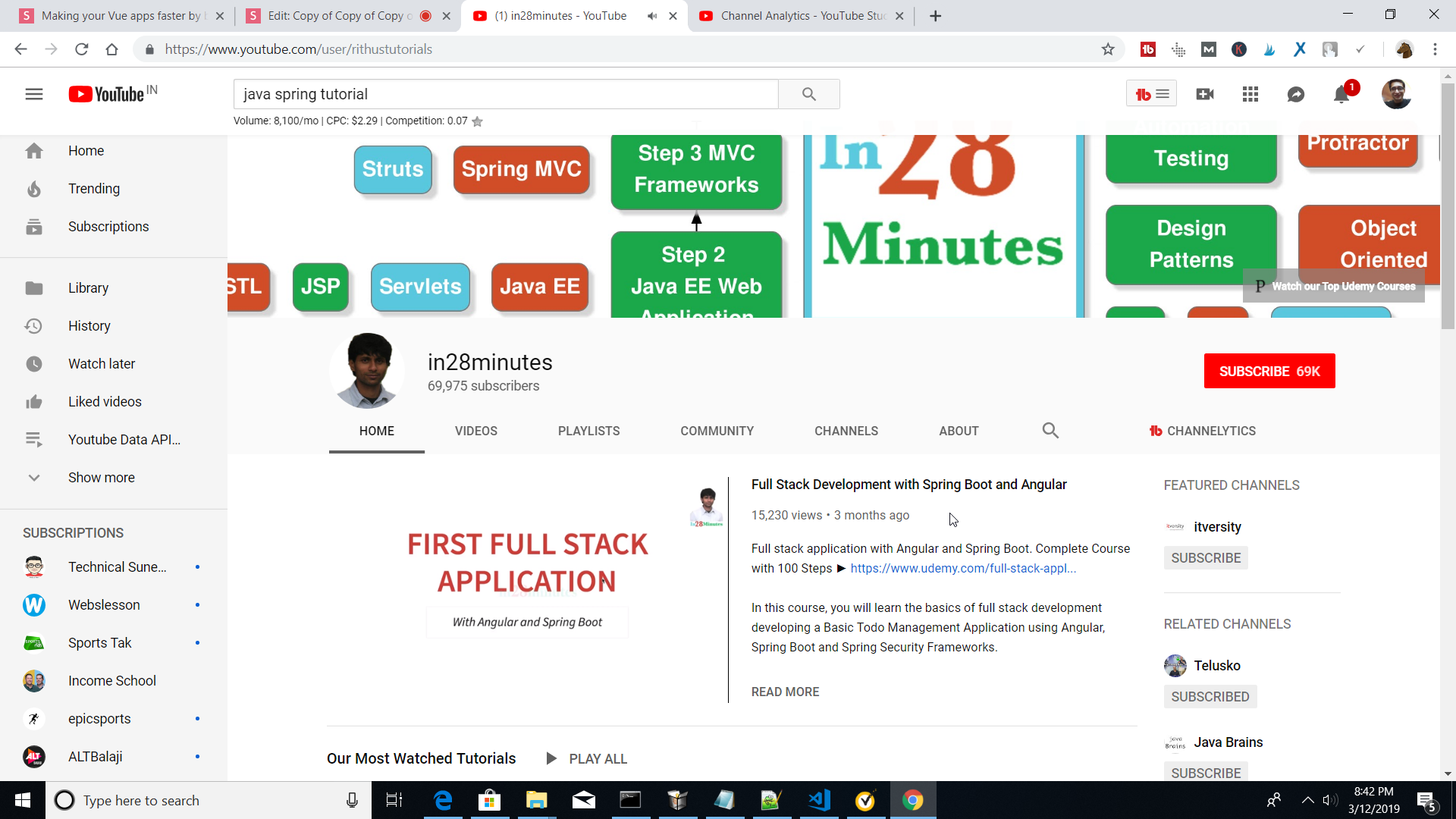
Task: Expand the Show more sidebar section
Action: [101, 478]
